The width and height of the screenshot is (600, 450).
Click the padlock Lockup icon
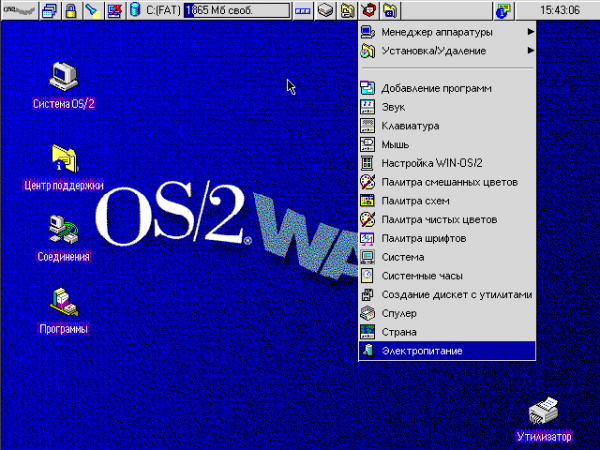point(70,10)
